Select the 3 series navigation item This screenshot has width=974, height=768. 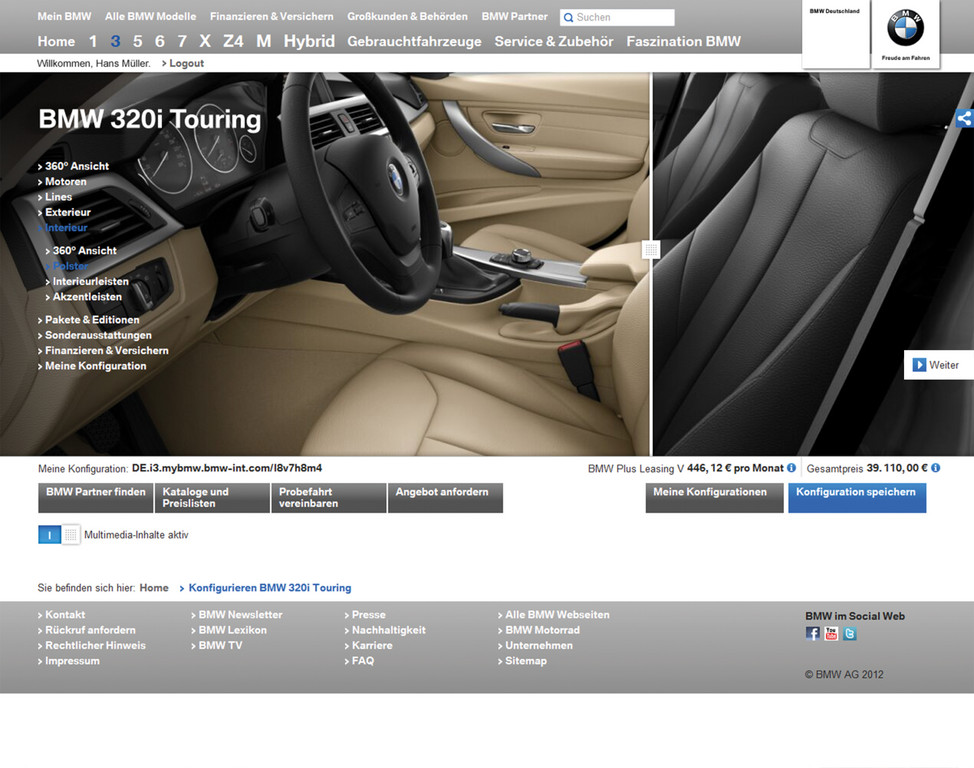coord(116,42)
